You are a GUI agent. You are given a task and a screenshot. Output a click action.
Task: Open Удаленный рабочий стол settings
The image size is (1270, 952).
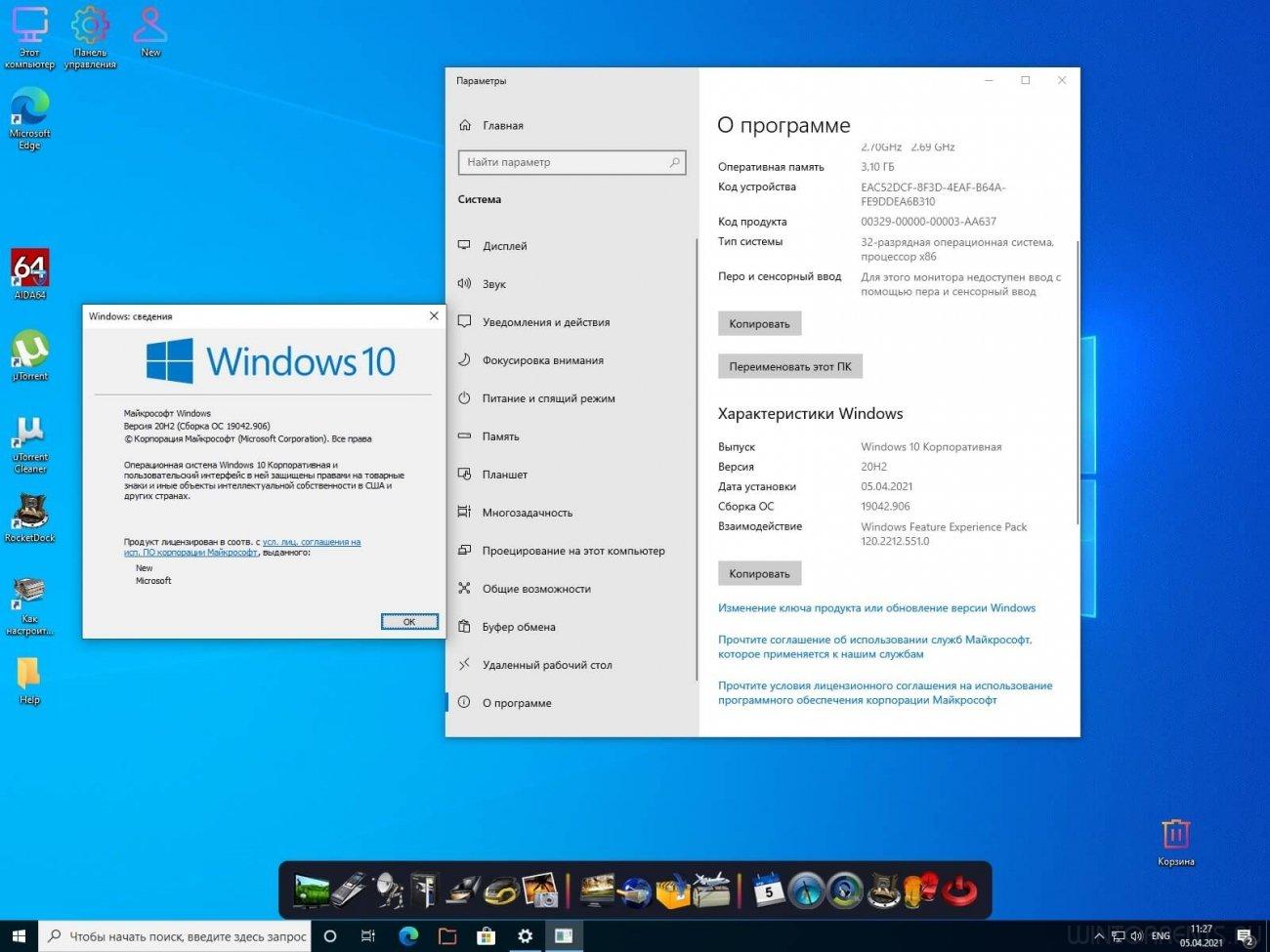[x=571, y=665]
